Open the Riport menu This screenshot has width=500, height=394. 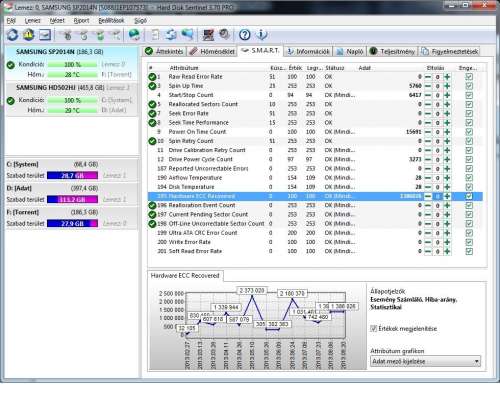[81, 21]
